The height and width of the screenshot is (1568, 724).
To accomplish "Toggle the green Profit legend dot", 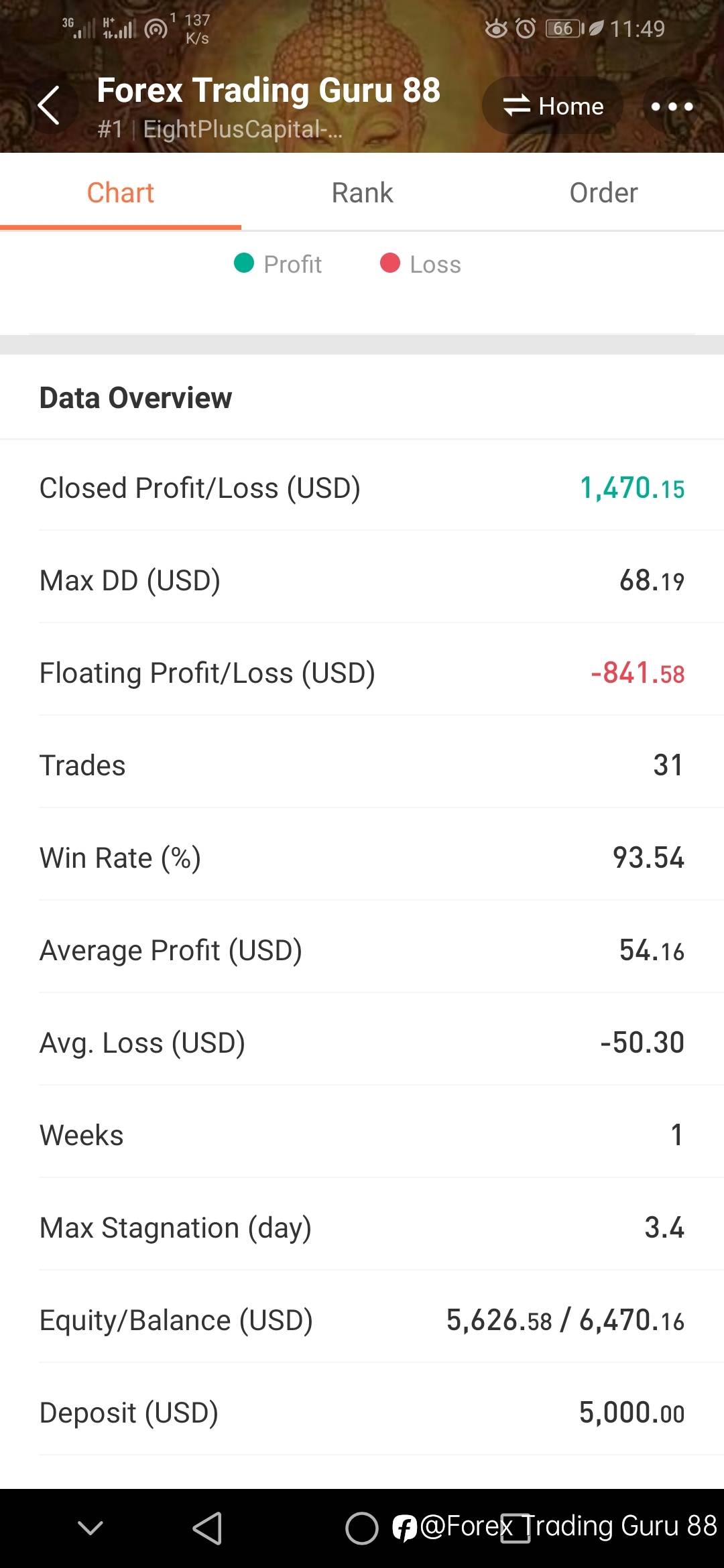I will tap(244, 263).
